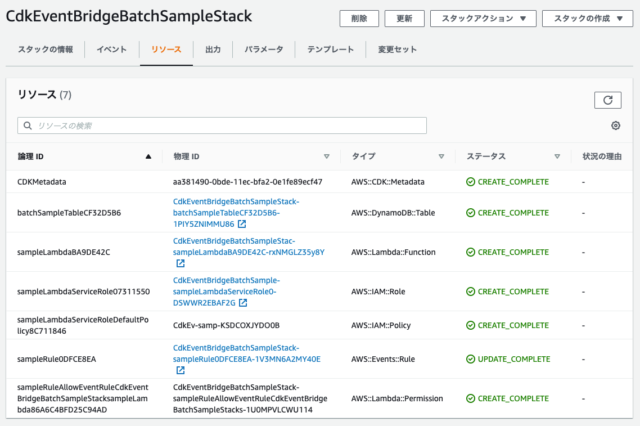This screenshot has height=426, width=640.
Task: Open the スタックアクション dropdown
Action: pos(483,19)
